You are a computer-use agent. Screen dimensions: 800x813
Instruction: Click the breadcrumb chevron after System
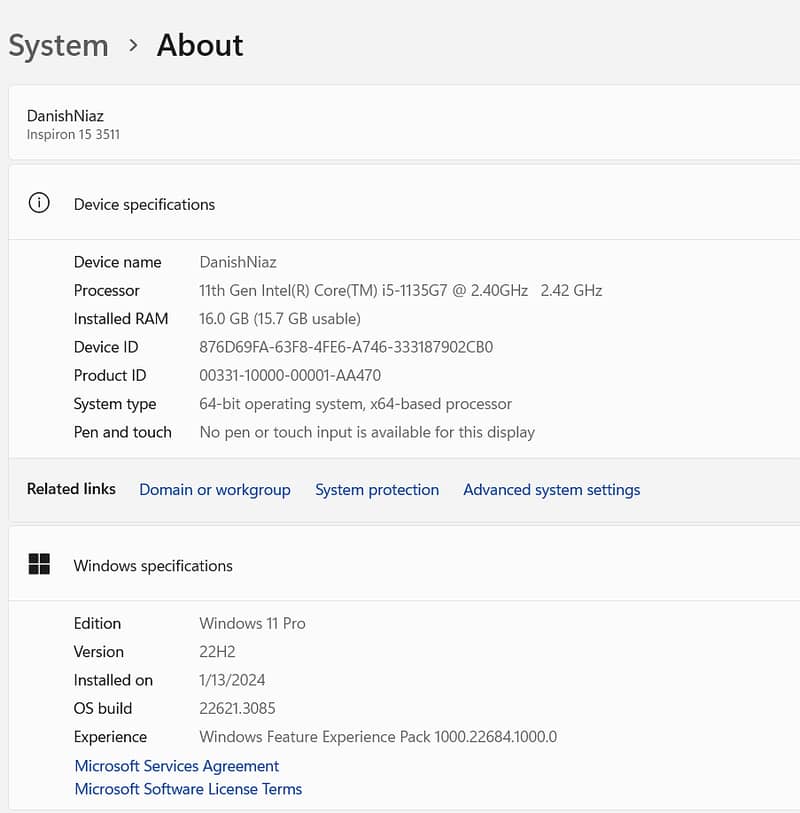click(x=133, y=45)
